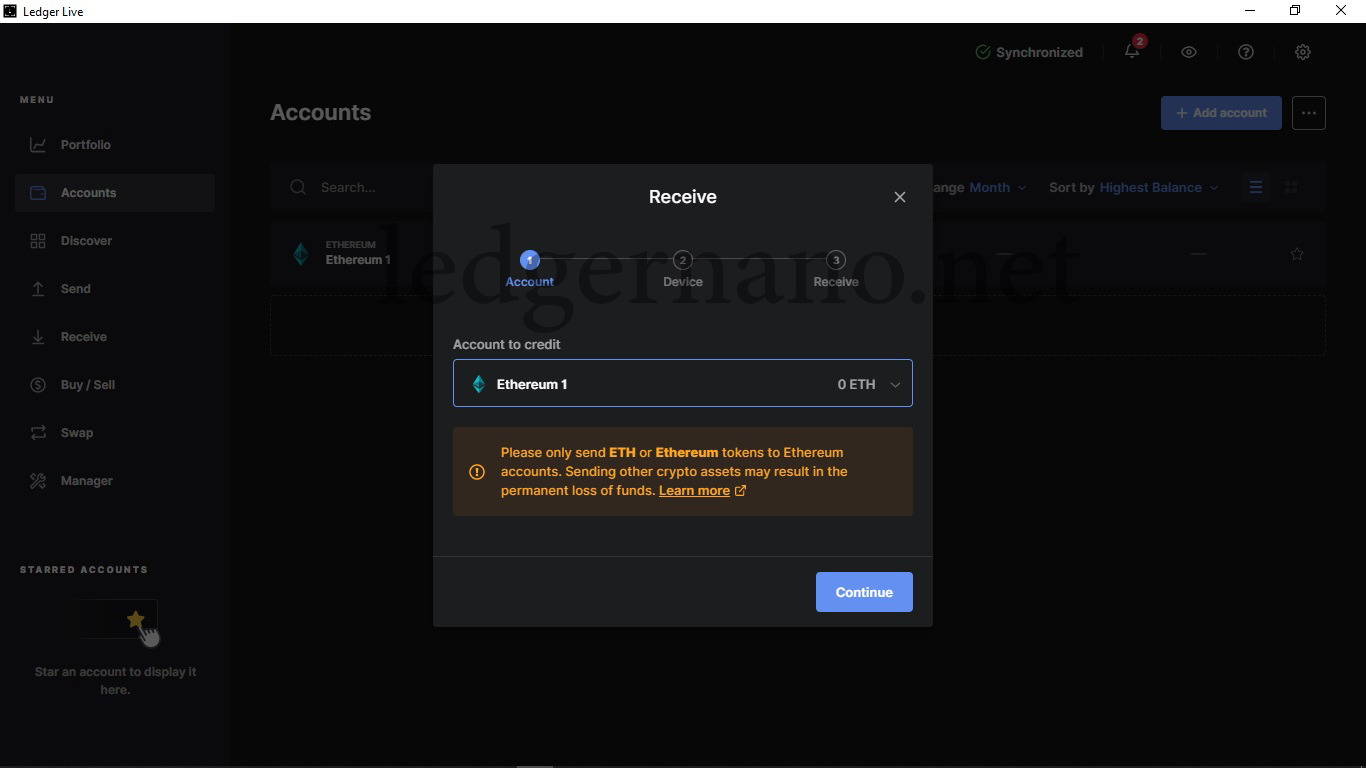Open Discover grid icon in menu

click(38, 241)
